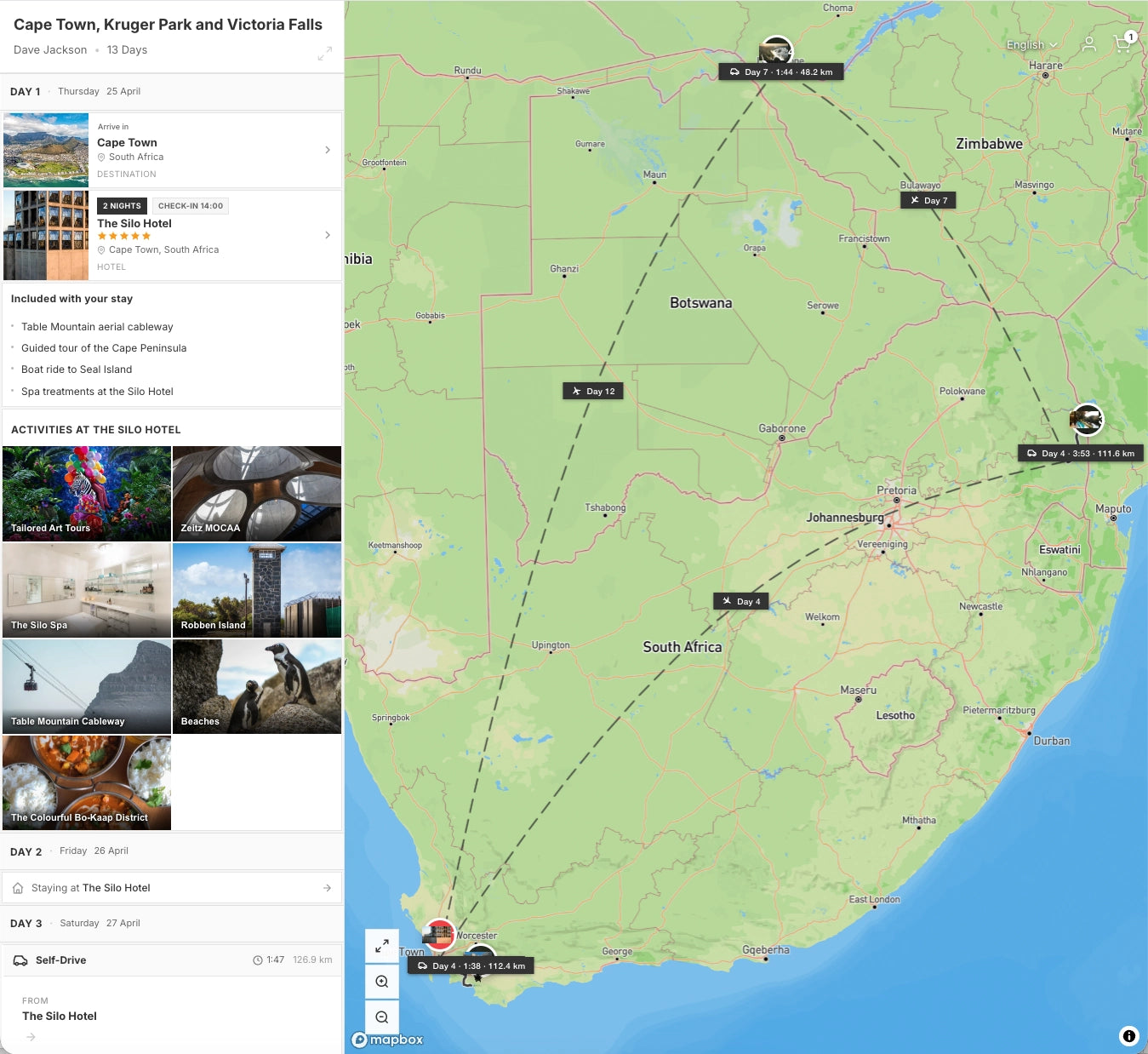Expand the itinerary panel with arrows icon
Screen dimensions: 1148x1054
pyautogui.click(x=324, y=54)
